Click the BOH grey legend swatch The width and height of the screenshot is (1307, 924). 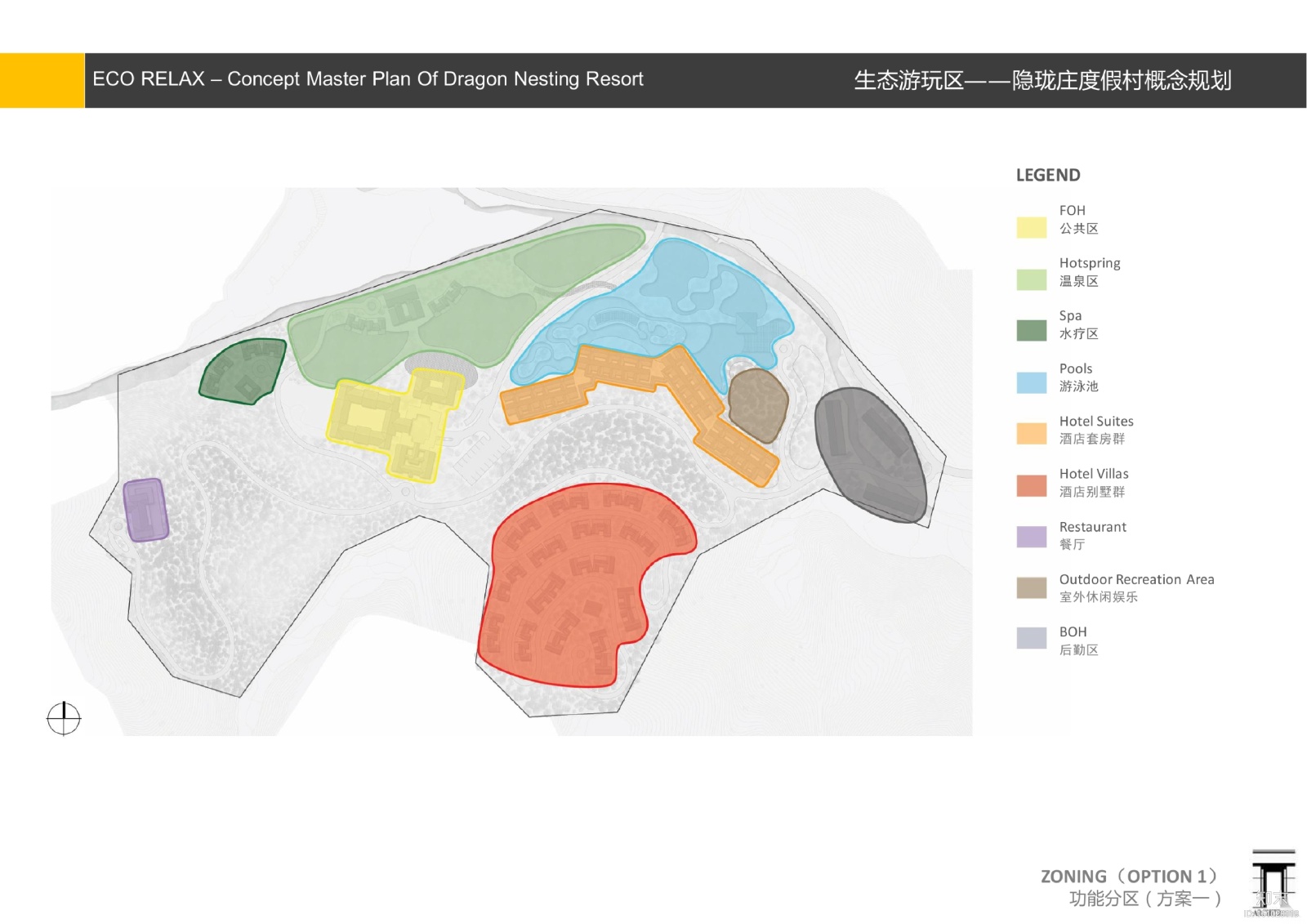click(x=1031, y=638)
